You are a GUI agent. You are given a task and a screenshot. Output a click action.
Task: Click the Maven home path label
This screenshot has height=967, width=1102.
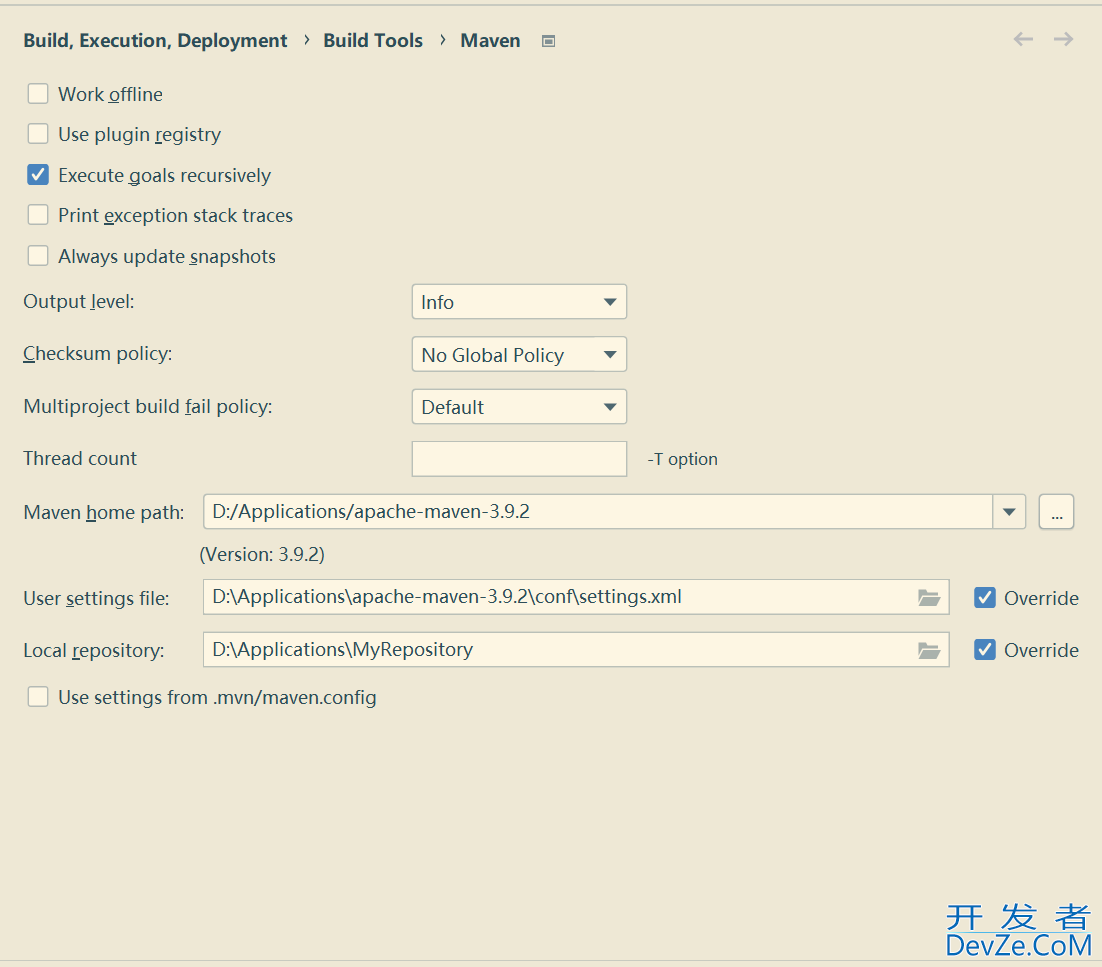click(x=104, y=512)
